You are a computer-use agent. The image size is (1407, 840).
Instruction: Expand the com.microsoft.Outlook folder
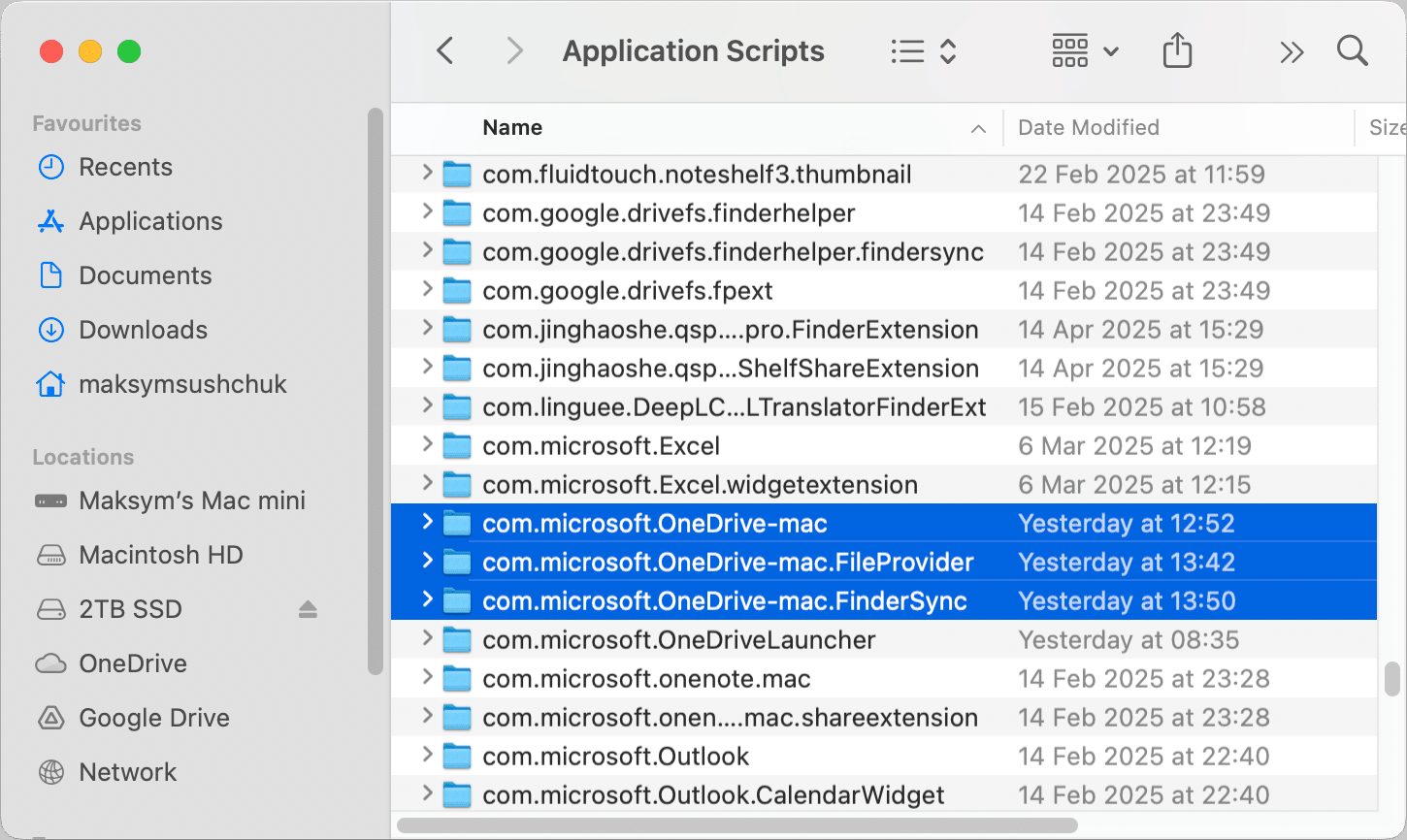point(427,756)
